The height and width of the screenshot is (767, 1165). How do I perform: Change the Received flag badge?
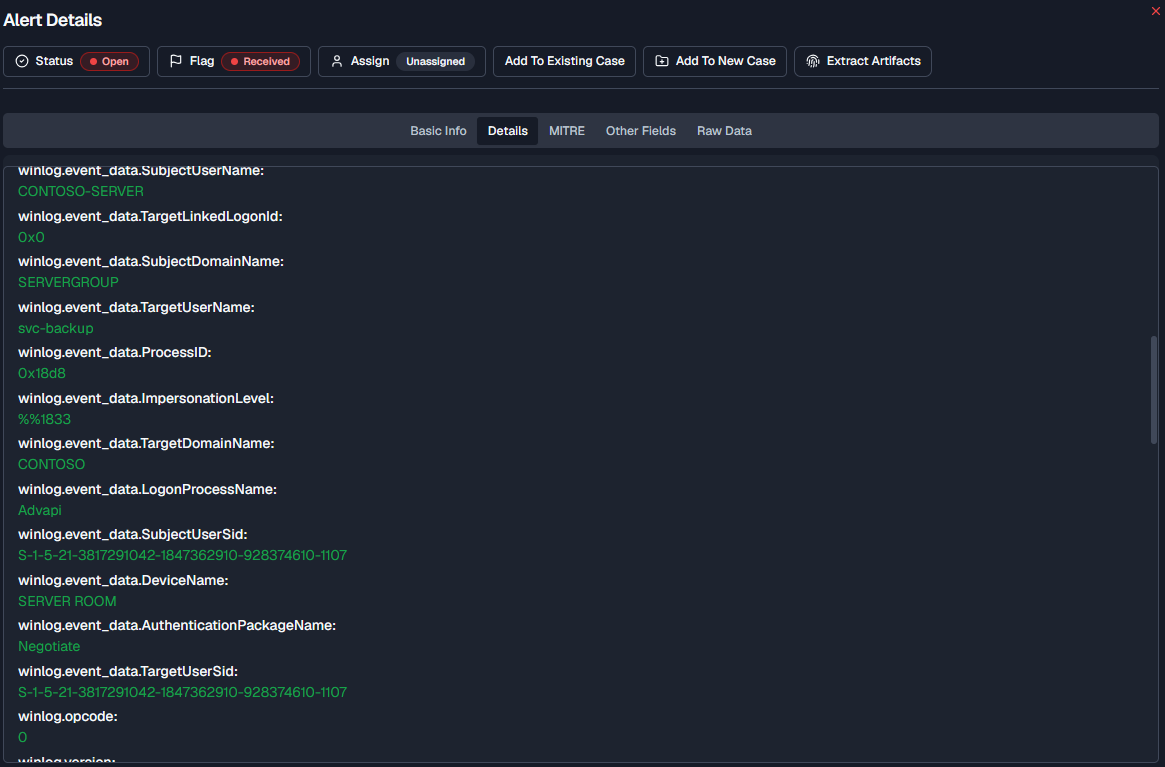(x=261, y=61)
